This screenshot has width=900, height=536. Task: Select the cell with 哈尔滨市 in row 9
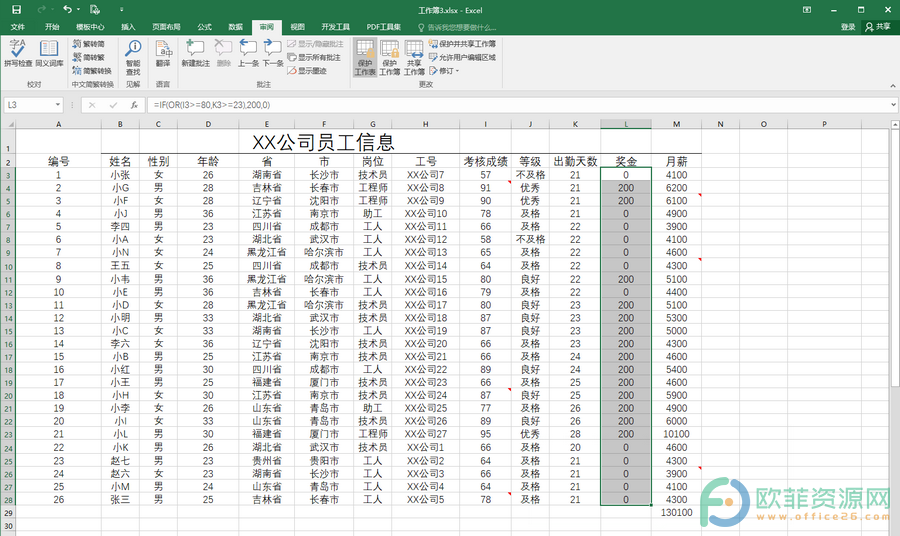(324, 253)
